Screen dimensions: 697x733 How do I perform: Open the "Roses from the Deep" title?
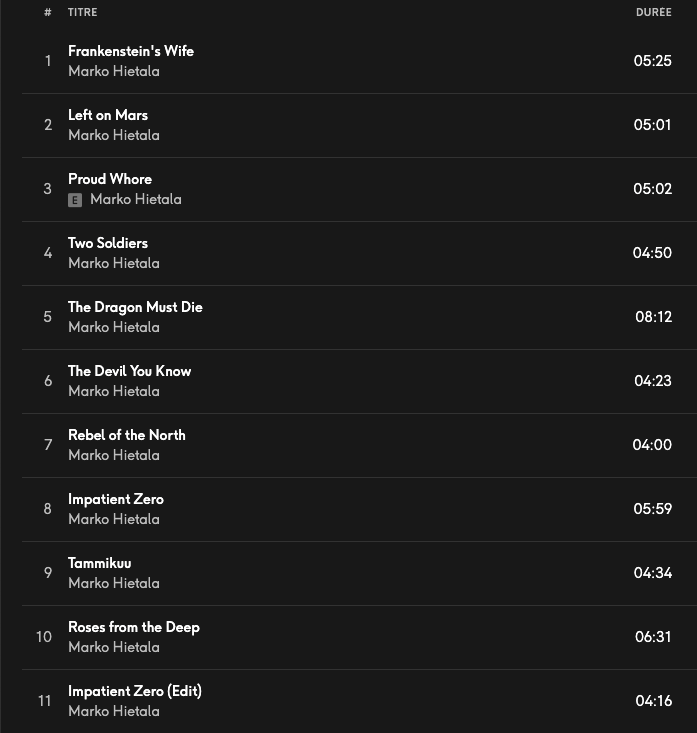coord(134,627)
